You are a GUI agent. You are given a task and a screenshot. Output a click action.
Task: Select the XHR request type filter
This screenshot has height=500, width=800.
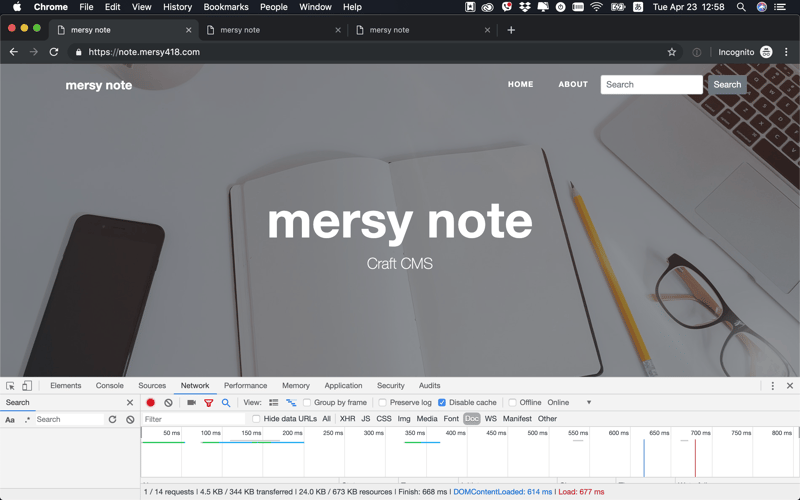pos(347,419)
